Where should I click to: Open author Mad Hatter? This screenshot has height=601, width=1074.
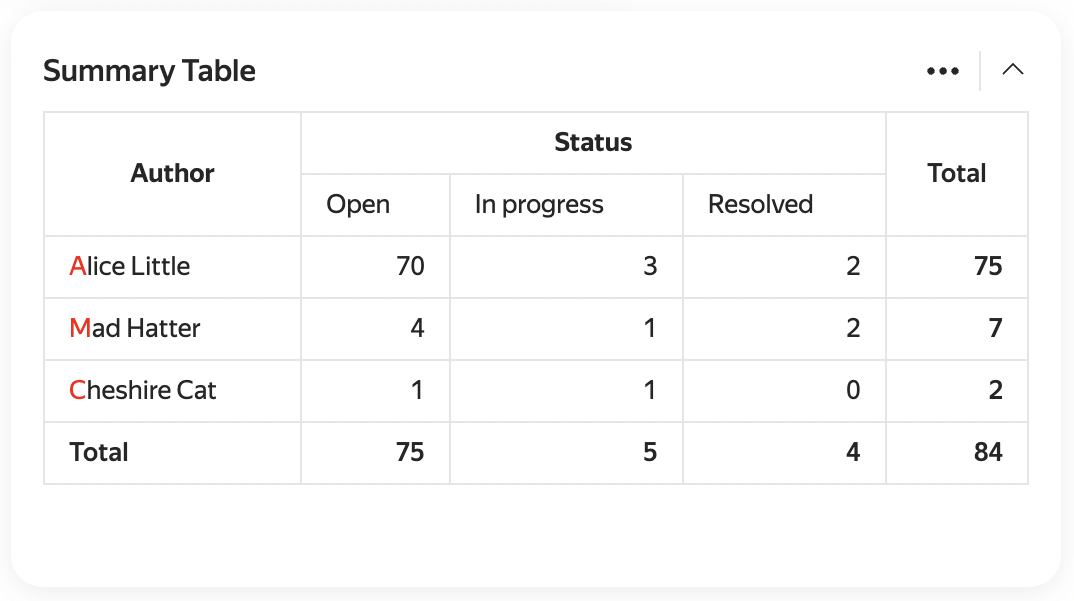(x=135, y=328)
